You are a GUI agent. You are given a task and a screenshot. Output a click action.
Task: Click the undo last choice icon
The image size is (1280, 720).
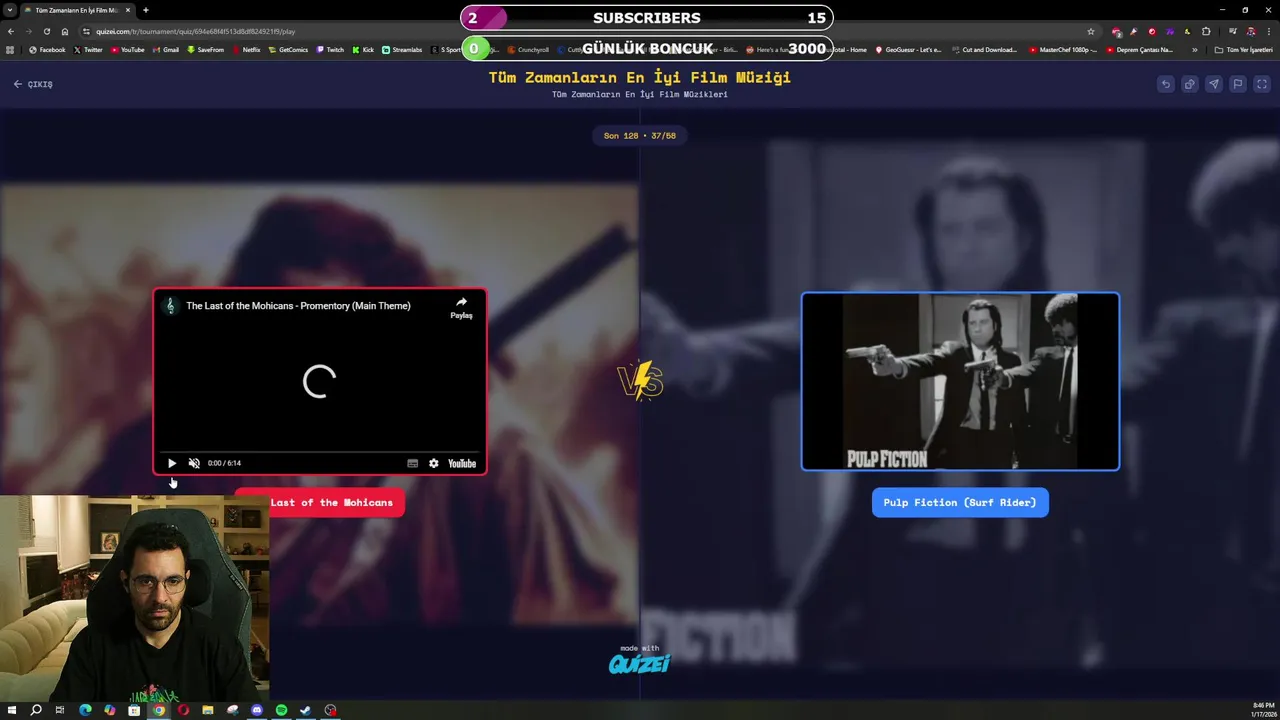1165,84
